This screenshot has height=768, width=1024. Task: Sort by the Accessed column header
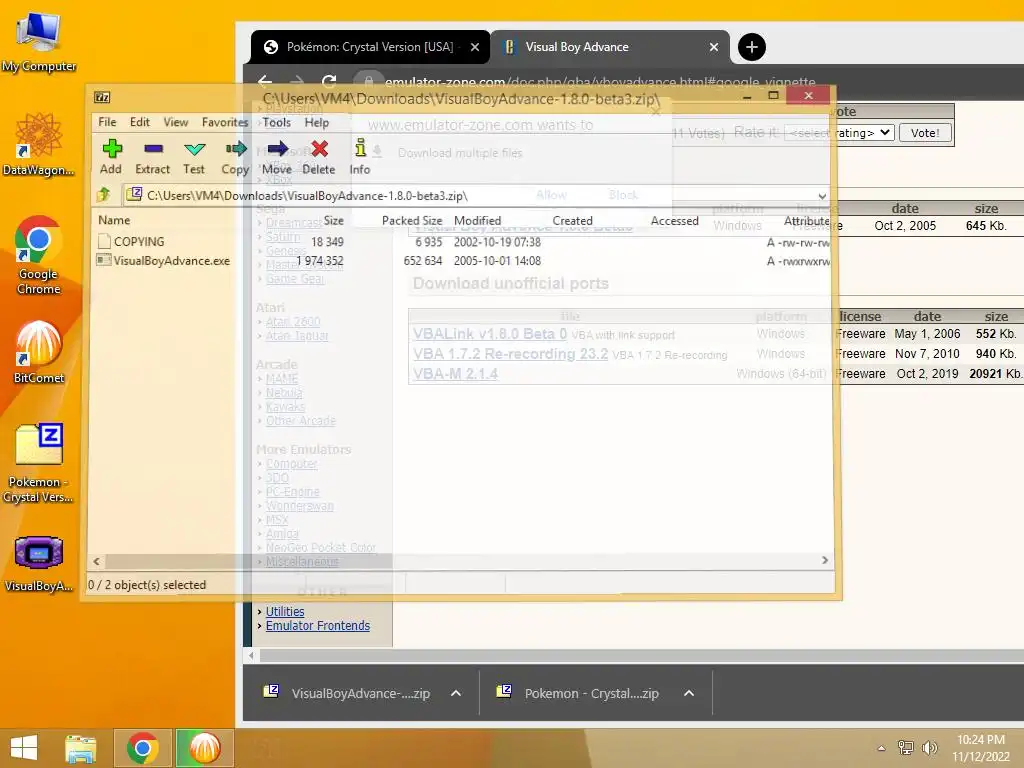click(674, 221)
